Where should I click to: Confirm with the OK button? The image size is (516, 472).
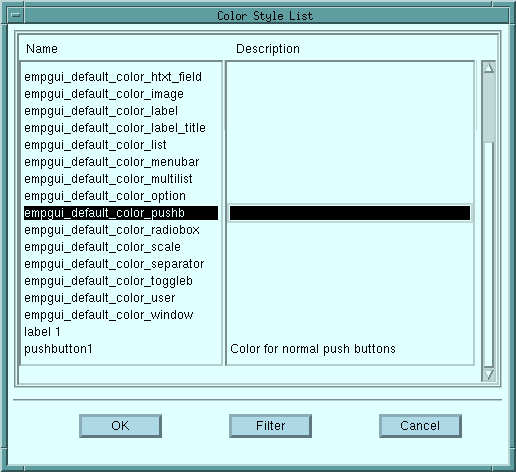tap(120, 426)
